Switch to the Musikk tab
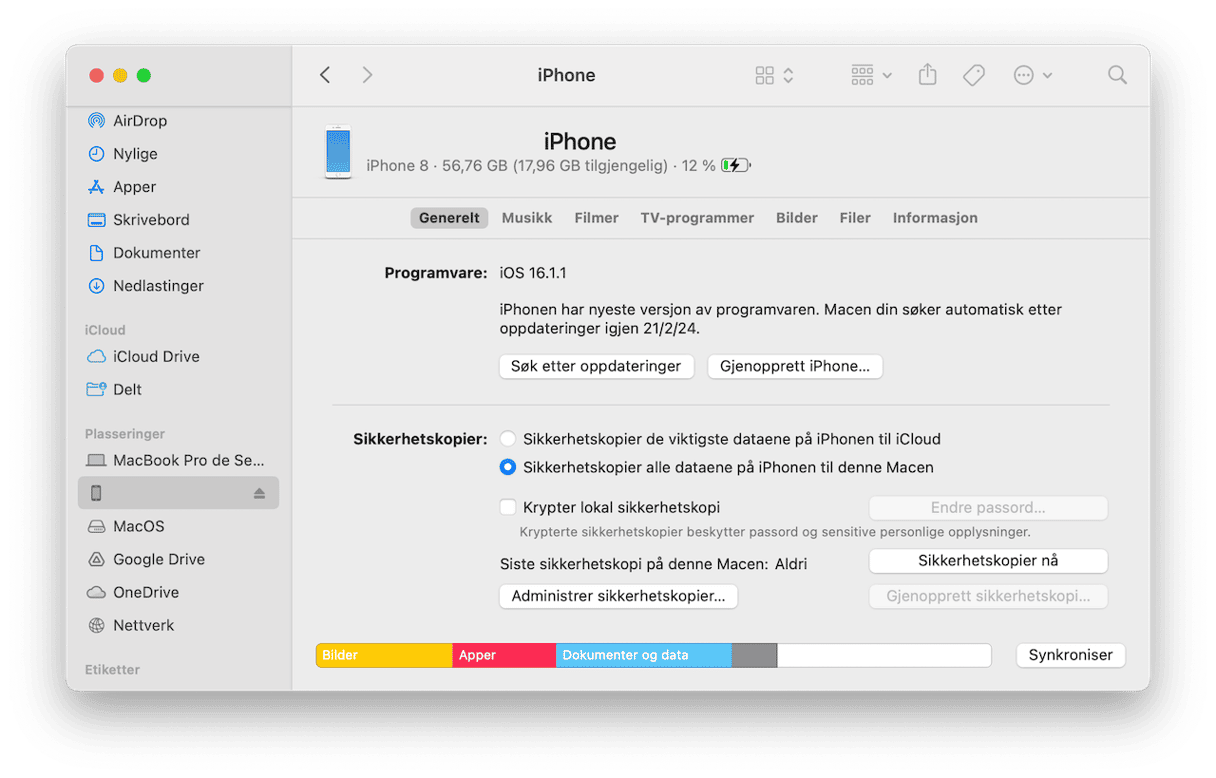This screenshot has height=778, width=1216. [527, 218]
